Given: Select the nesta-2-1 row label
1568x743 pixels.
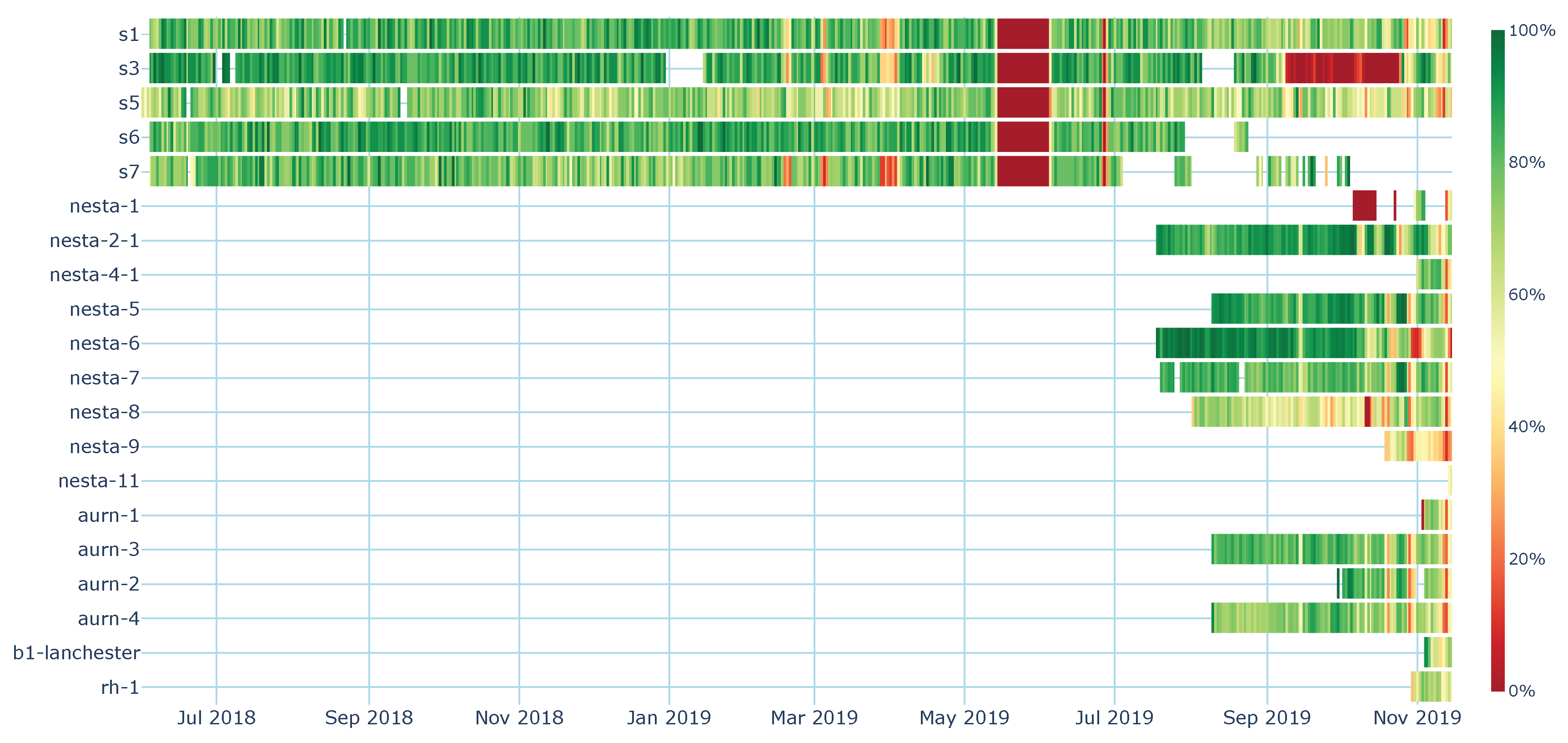Looking at the screenshot, I should pyautogui.click(x=94, y=241).
